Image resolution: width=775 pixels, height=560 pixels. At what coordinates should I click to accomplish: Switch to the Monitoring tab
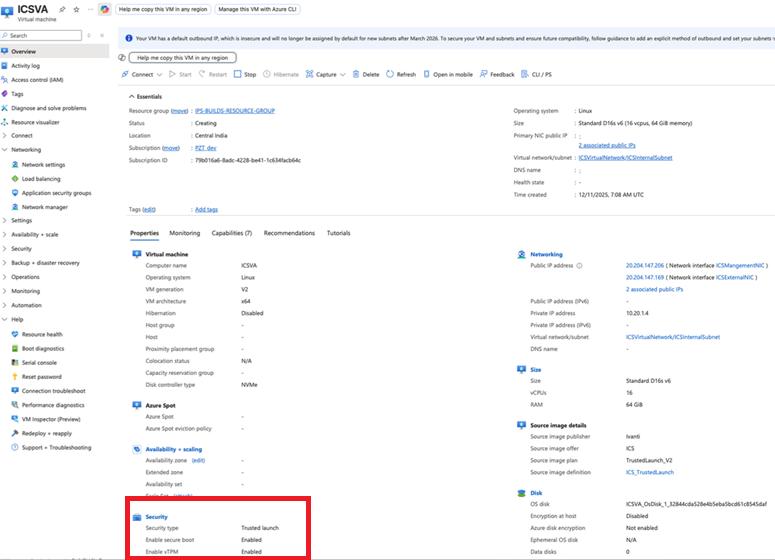(184, 233)
